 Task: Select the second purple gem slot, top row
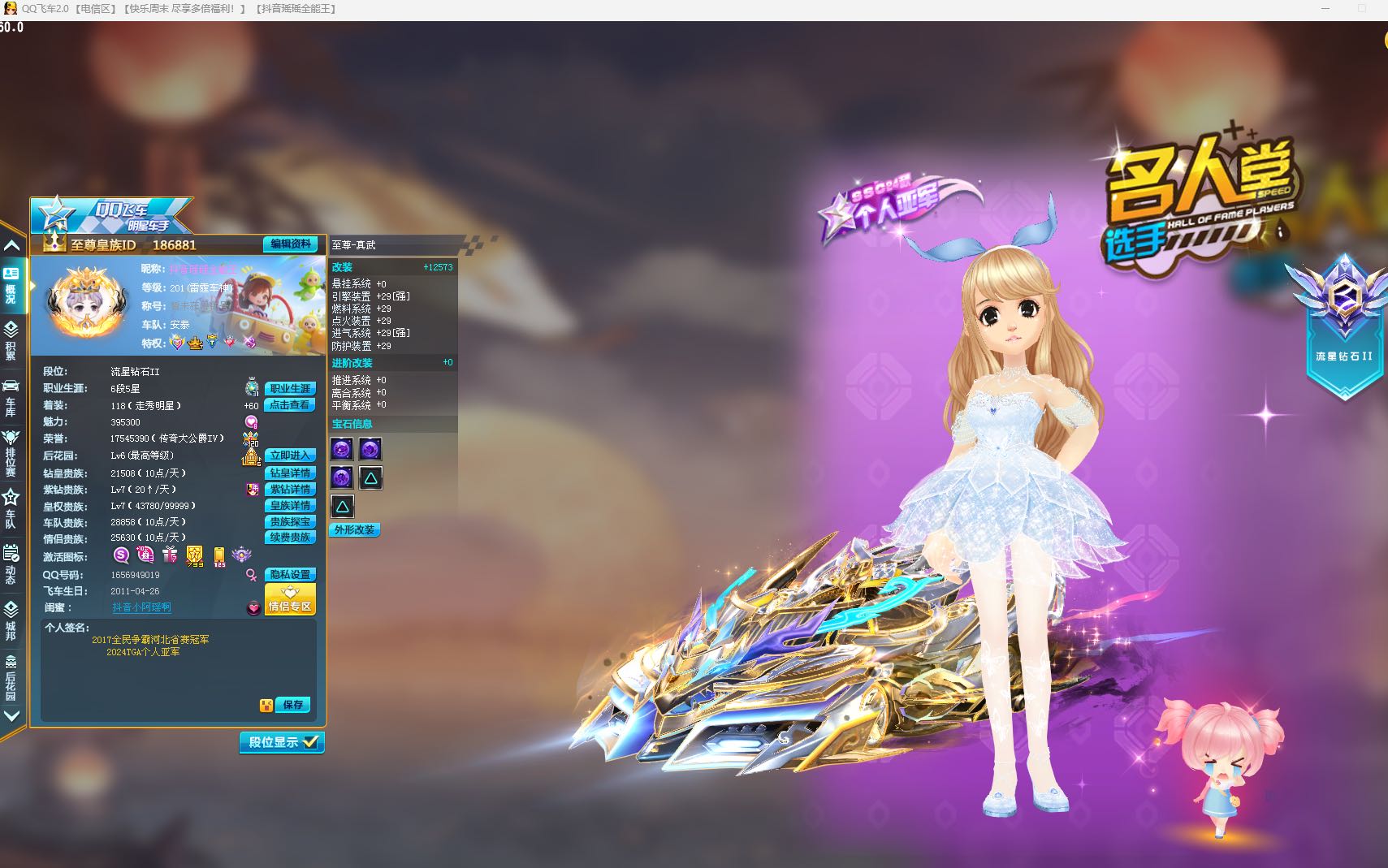(x=370, y=449)
